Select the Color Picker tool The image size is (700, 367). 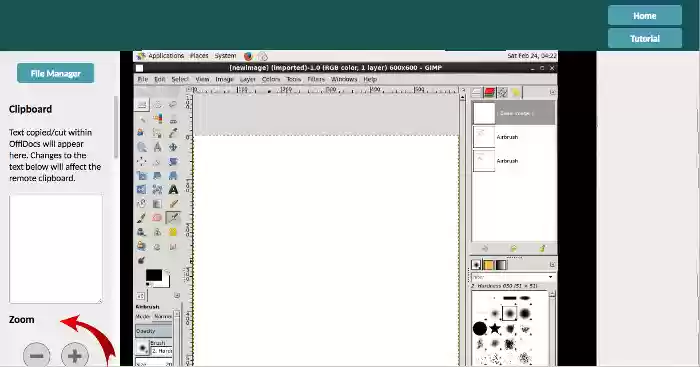click(173, 133)
